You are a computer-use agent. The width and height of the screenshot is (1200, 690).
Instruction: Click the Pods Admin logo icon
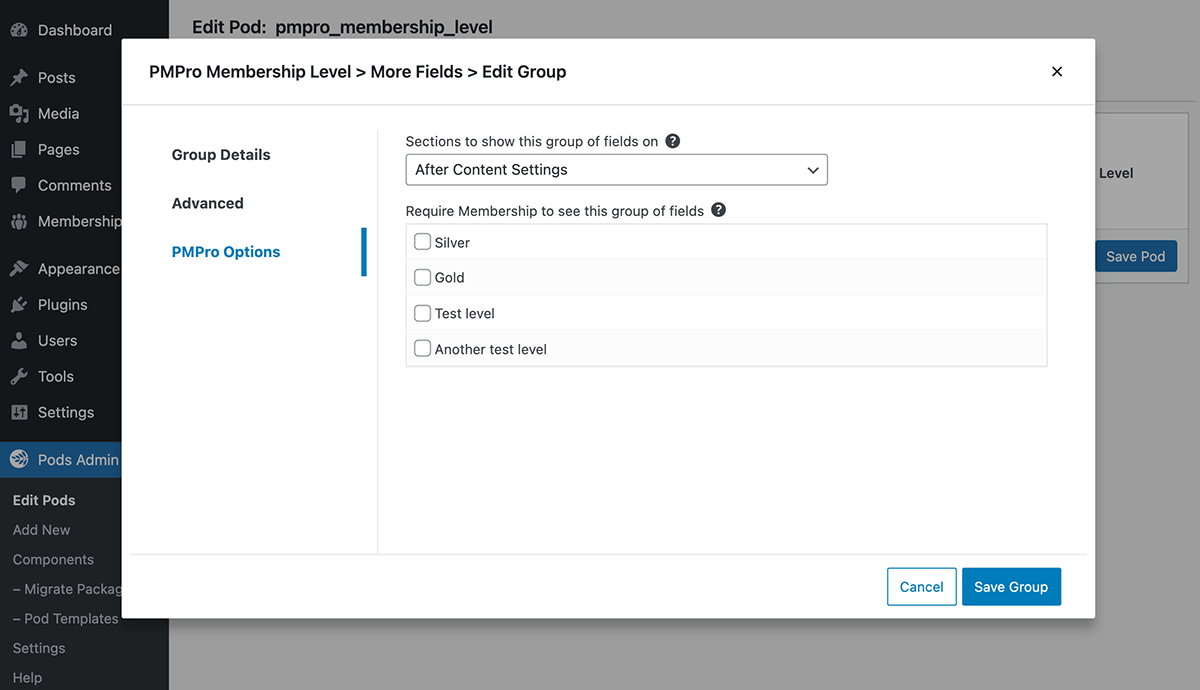[x=19, y=460]
